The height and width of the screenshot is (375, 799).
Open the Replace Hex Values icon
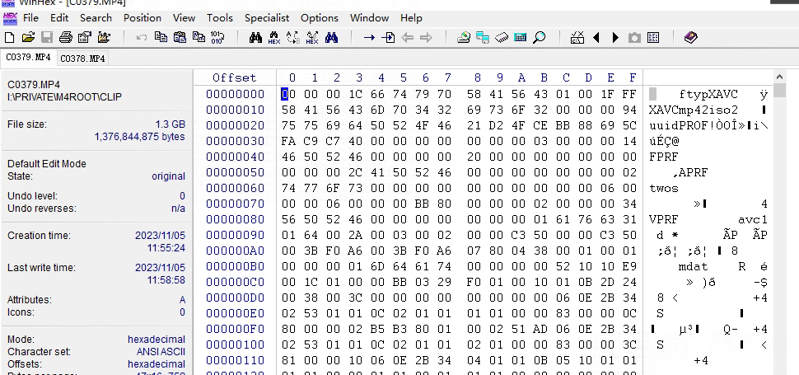pos(312,38)
